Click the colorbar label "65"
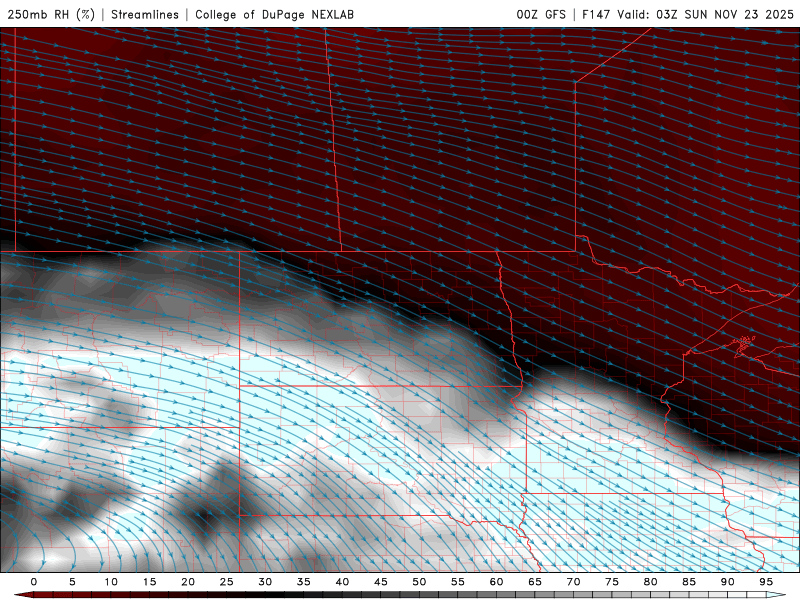This screenshot has height=600, width=800. [535, 582]
